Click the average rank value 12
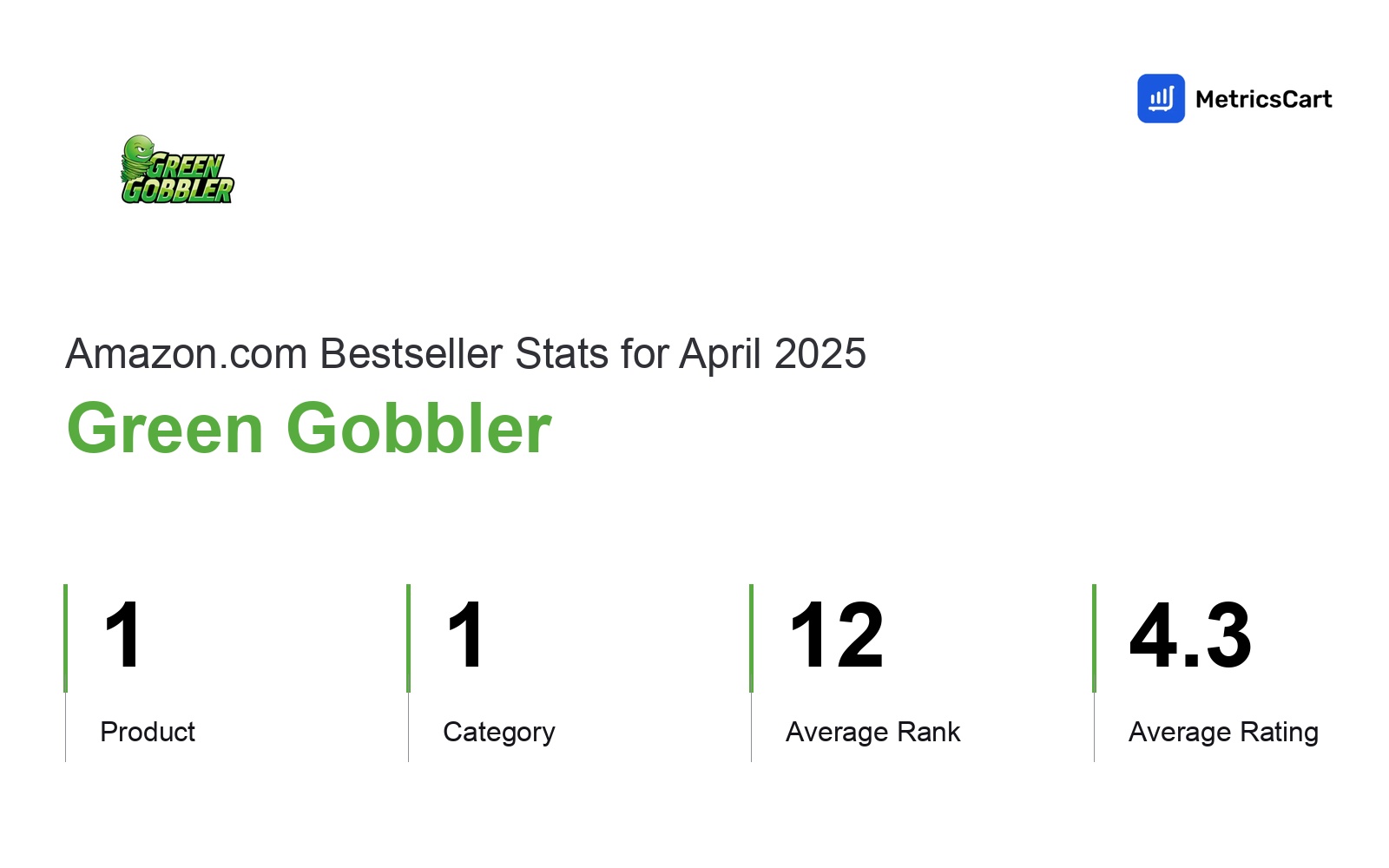 pyautogui.click(x=837, y=635)
